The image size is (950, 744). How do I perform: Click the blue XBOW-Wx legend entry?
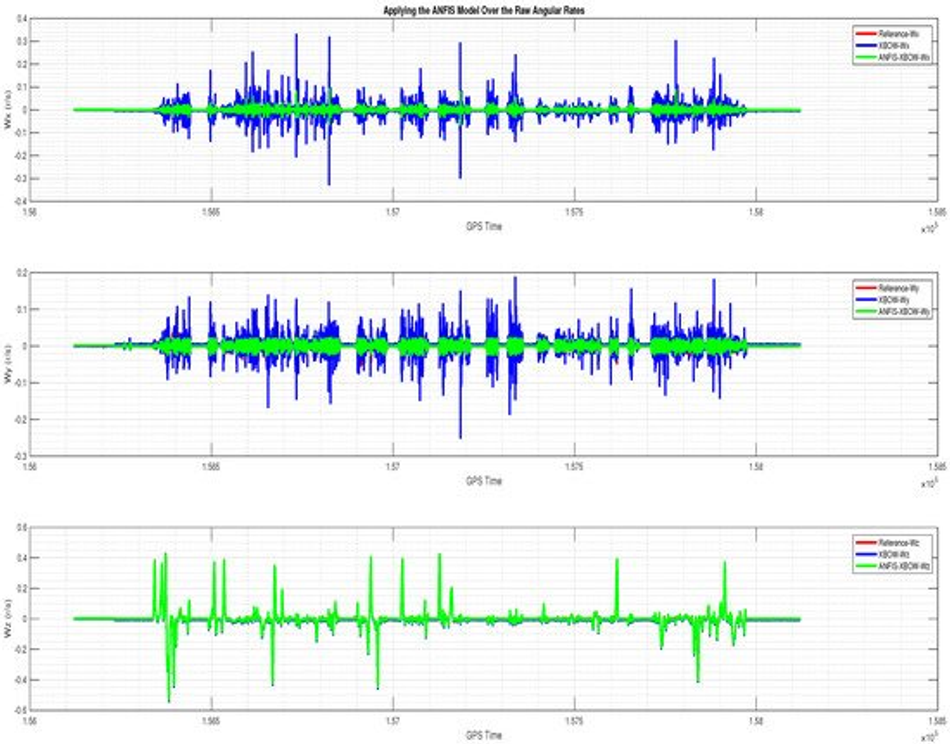click(x=891, y=45)
